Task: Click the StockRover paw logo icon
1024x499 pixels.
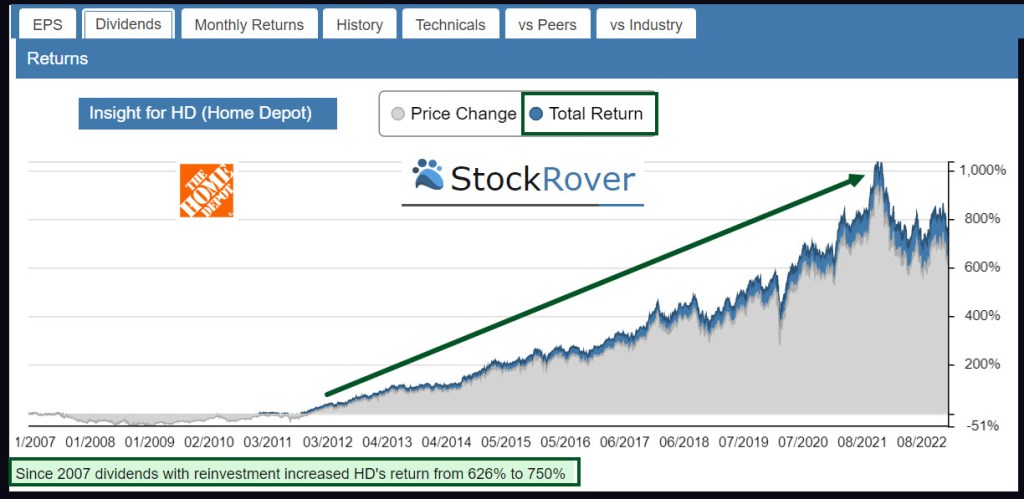Action: click(428, 177)
